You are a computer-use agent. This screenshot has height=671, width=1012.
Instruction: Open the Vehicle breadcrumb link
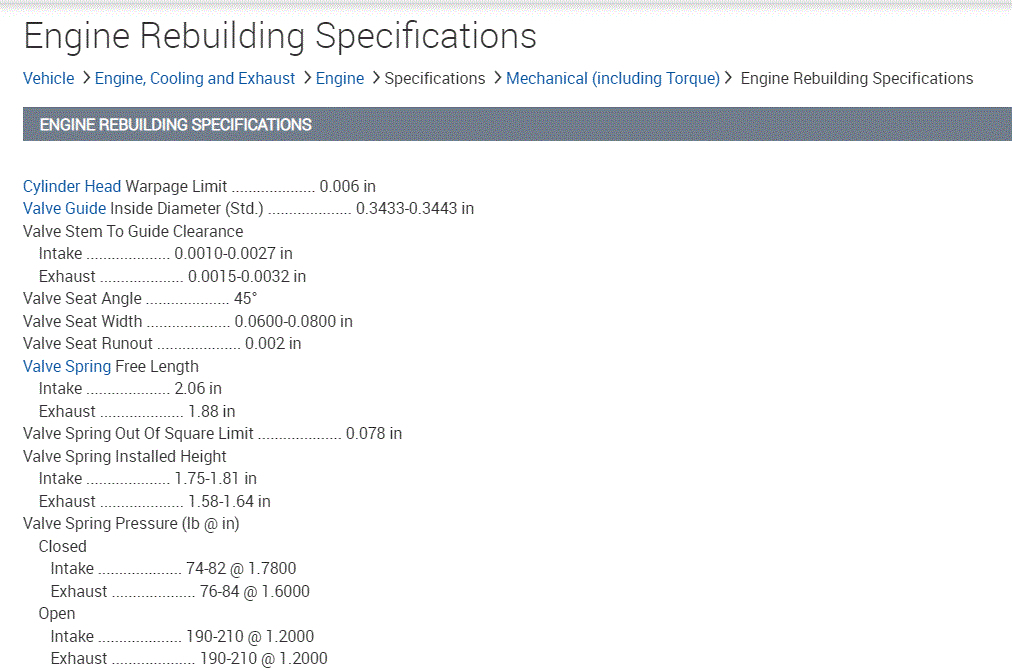(x=48, y=78)
